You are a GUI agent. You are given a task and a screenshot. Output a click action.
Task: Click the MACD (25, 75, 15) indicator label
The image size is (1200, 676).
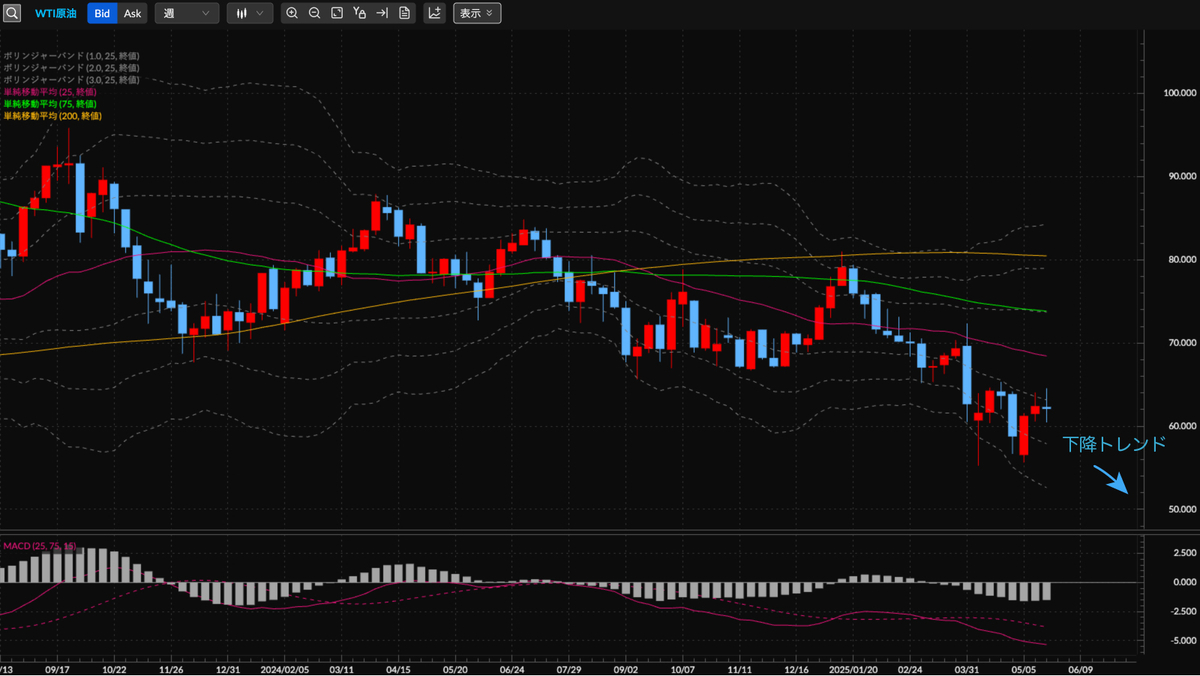click(39, 545)
